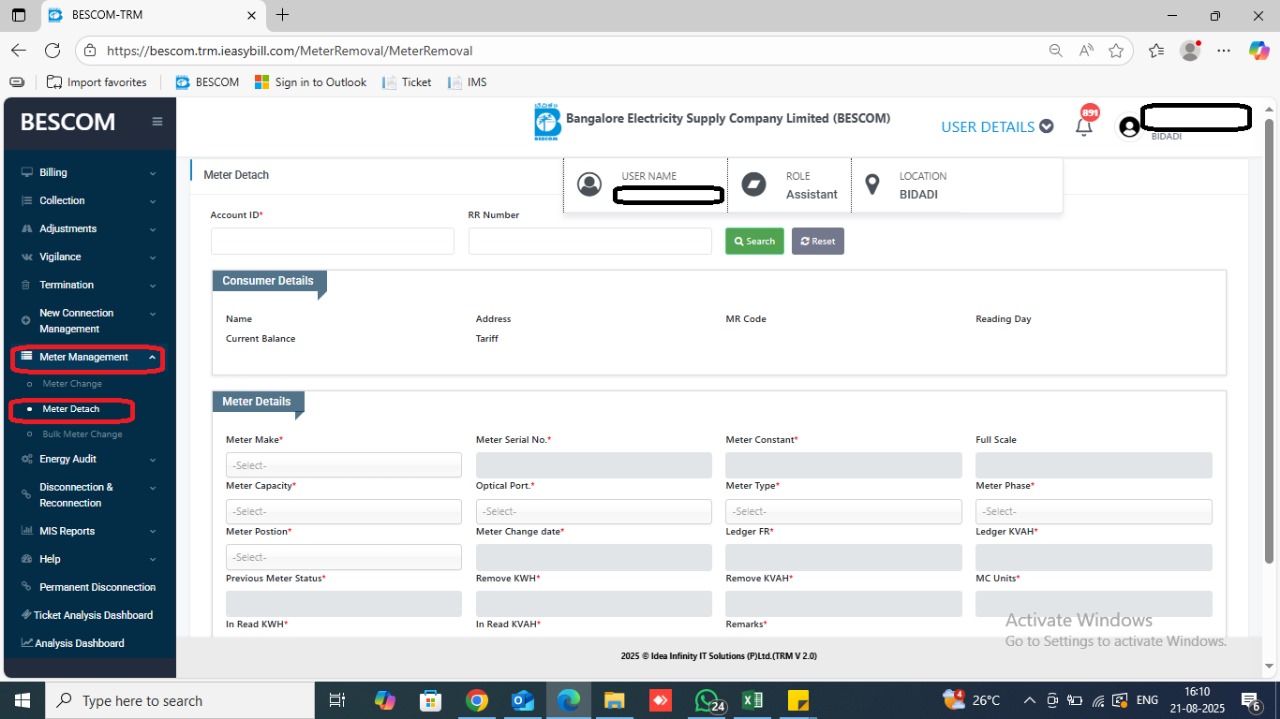Open the Meter Make dropdown
This screenshot has width=1280, height=719.
point(343,465)
